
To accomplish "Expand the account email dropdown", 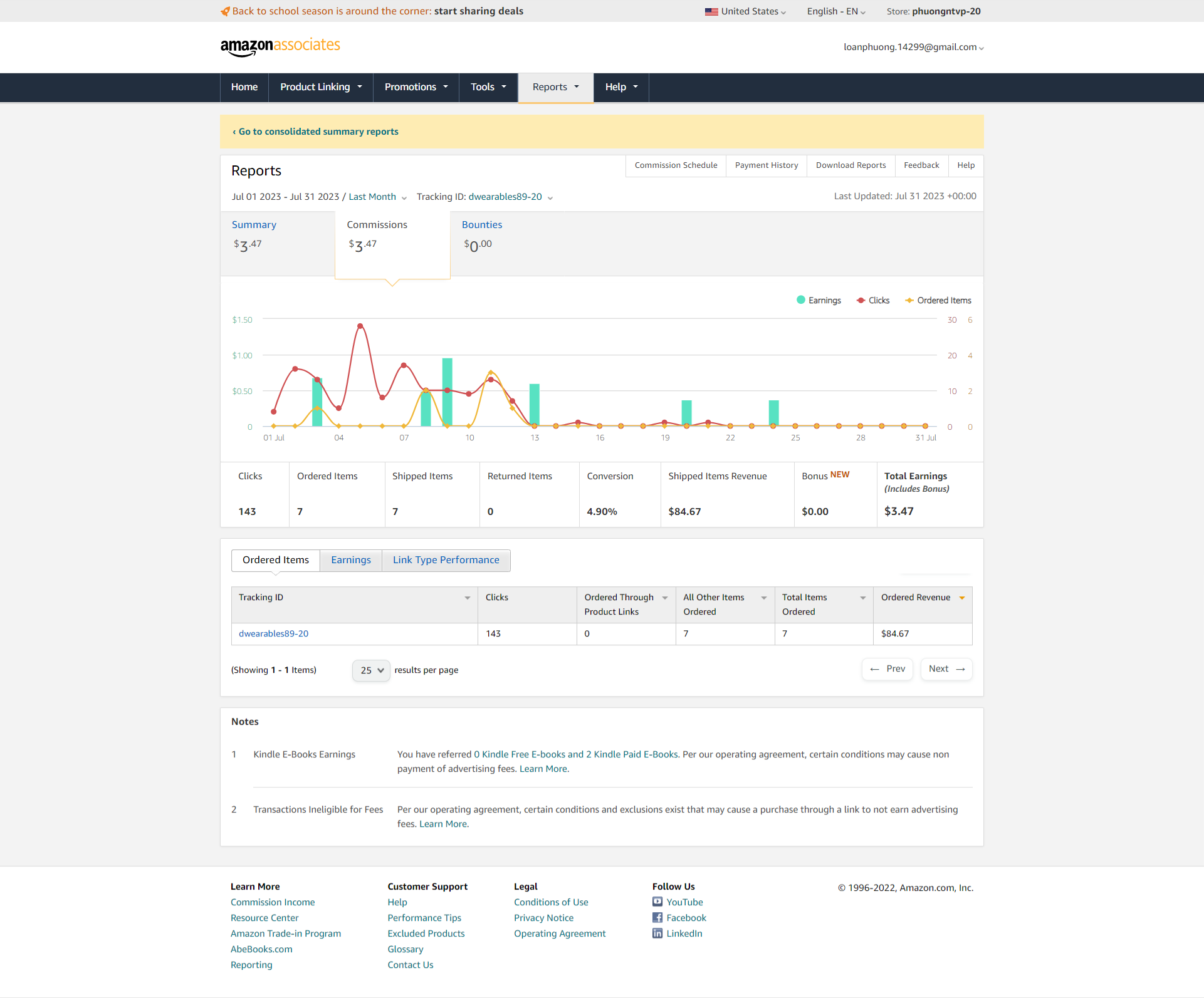I will coord(914,47).
